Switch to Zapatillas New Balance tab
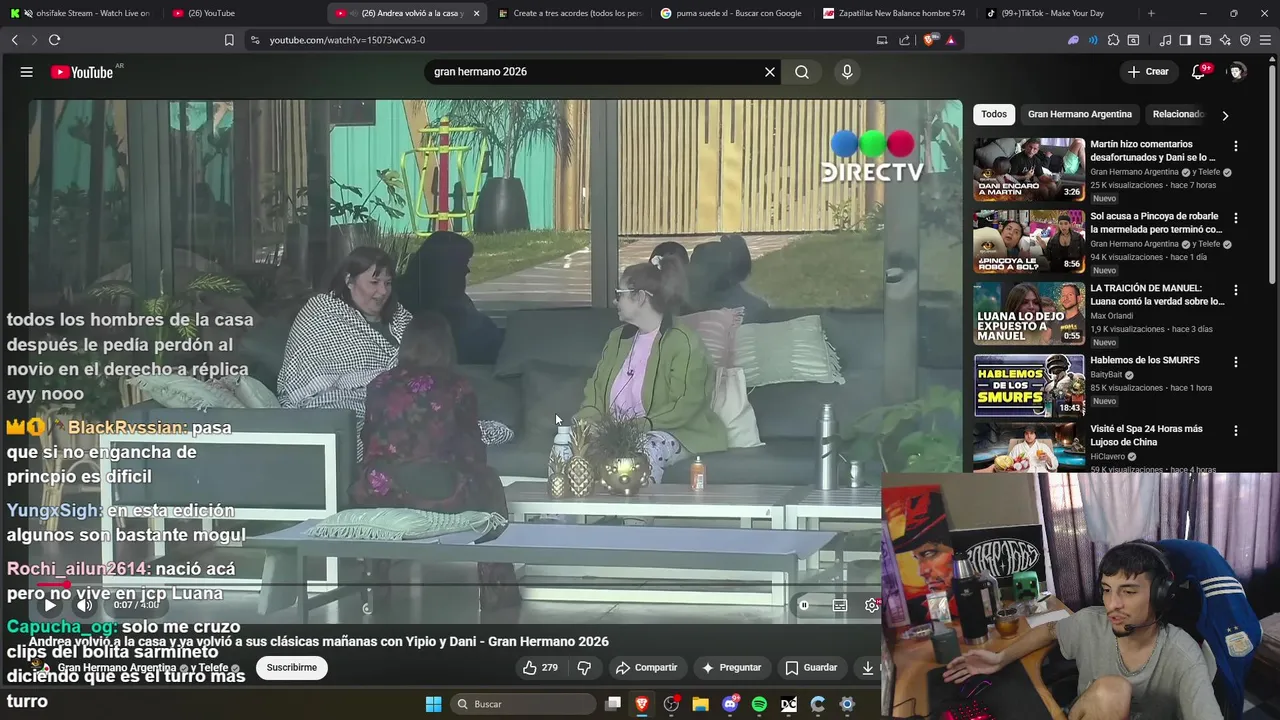 tap(895, 13)
